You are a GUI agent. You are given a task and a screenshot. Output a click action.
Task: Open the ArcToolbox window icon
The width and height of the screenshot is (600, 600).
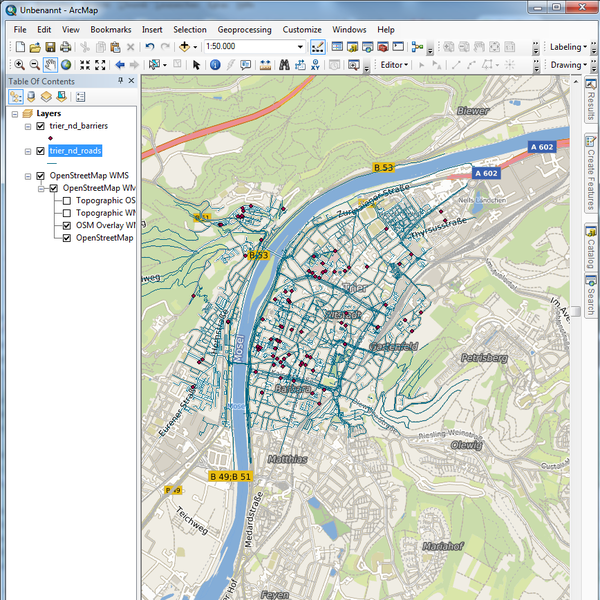[383, 47]
